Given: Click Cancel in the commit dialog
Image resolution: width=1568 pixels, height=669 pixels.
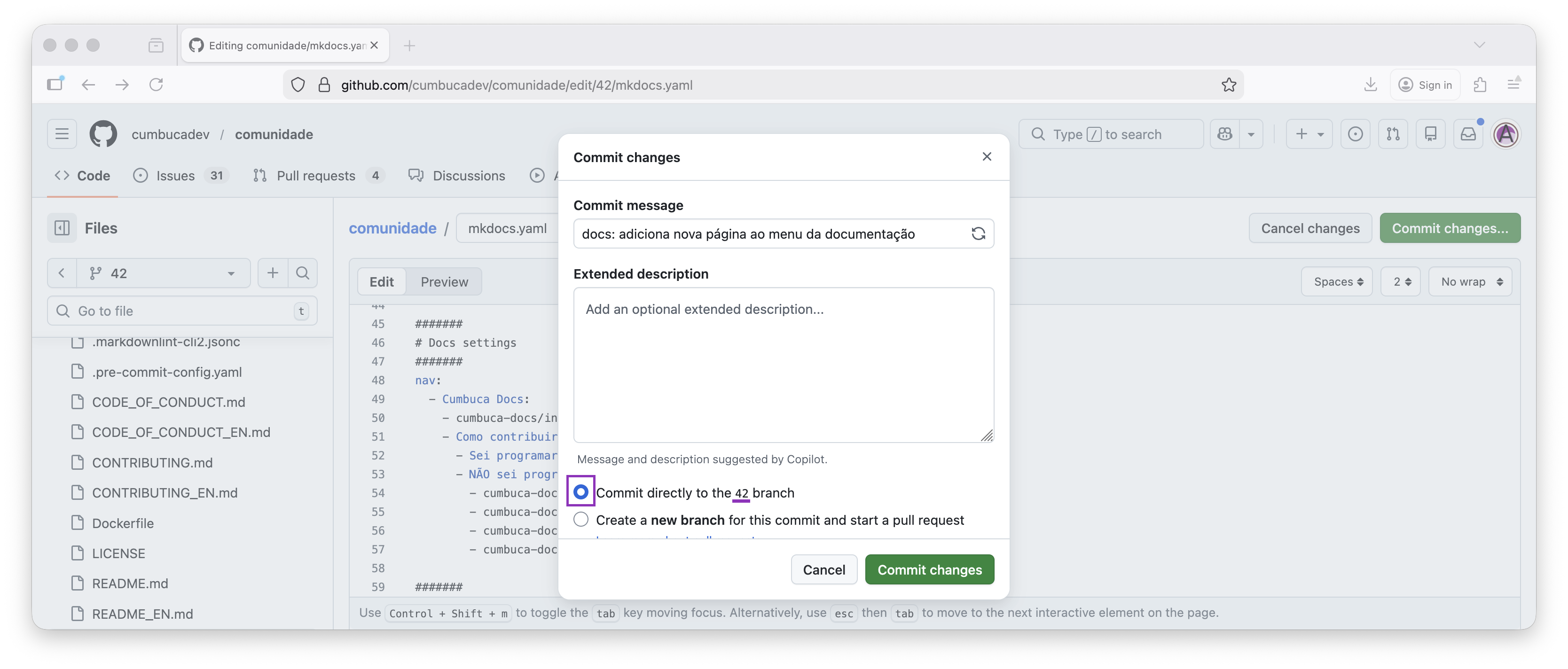Looking at the screenshot, I should (823, 569).
